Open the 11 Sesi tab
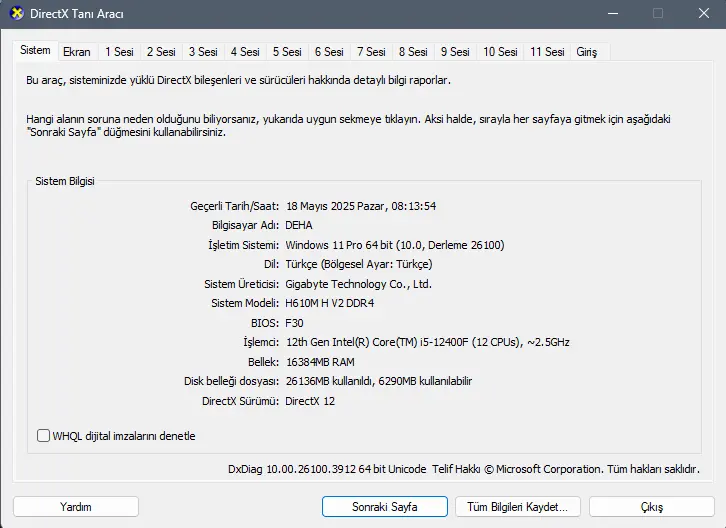 [547, 52]
